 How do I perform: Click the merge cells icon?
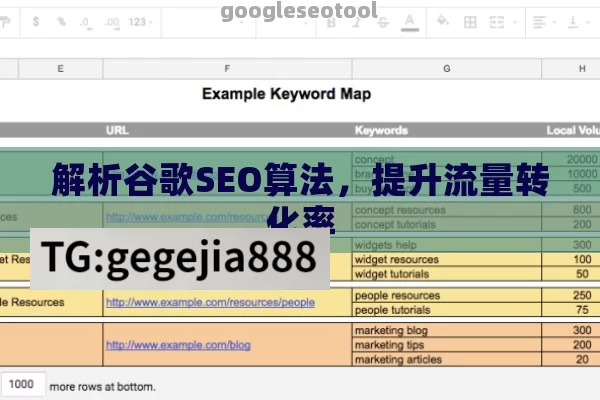click(x=497, y=22)
